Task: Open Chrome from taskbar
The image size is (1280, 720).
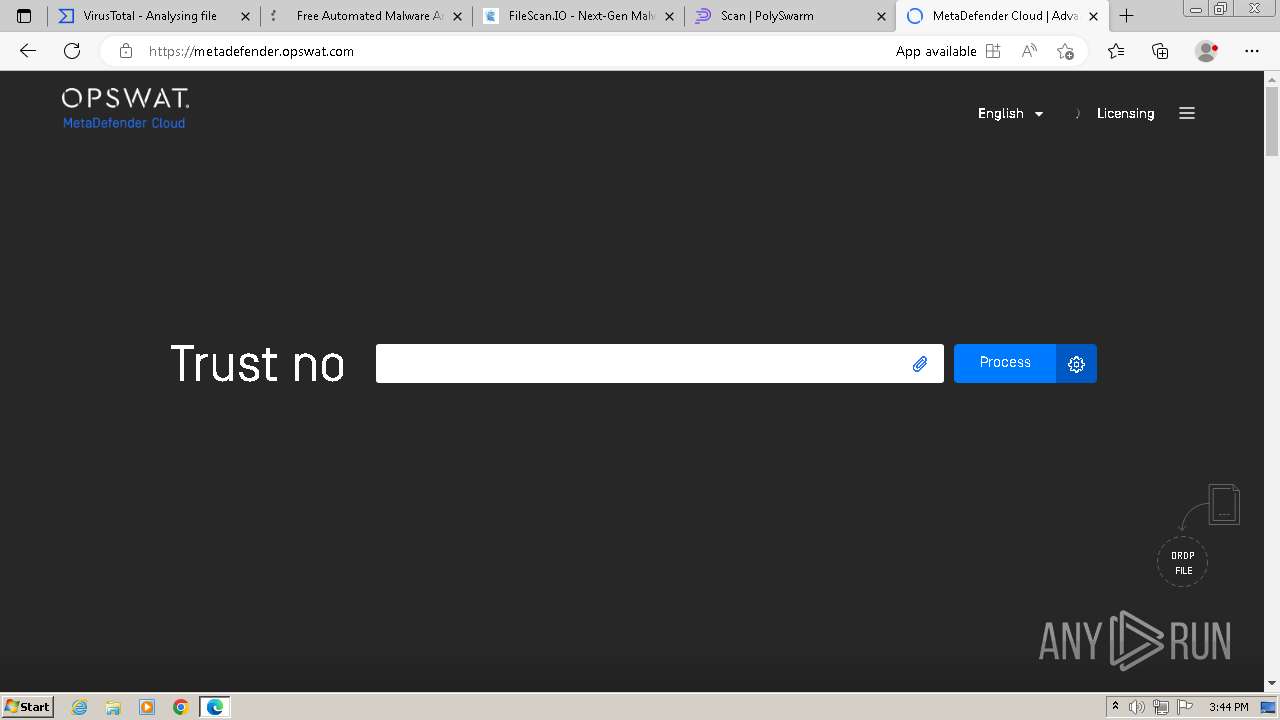Action: coord(181,707)
